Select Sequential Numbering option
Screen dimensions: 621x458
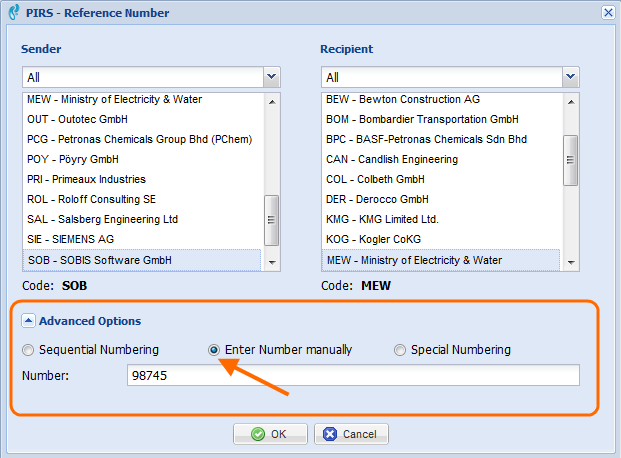pyautogui.click(x=28, y=350)
